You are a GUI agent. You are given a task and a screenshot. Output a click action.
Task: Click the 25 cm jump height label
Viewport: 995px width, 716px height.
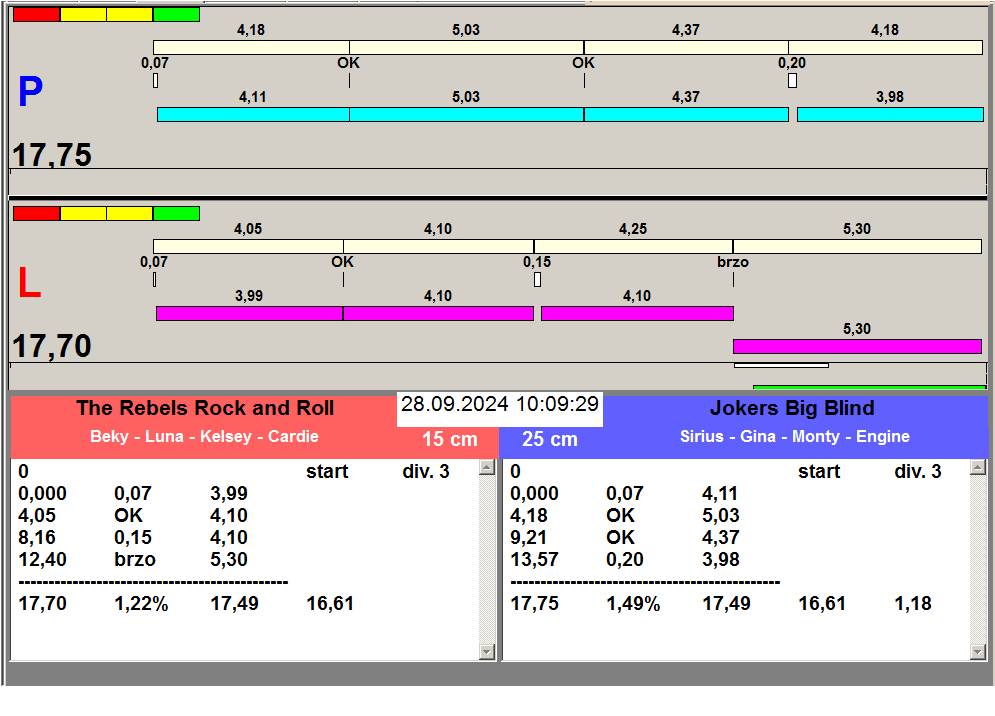click(x=549, y=439)
